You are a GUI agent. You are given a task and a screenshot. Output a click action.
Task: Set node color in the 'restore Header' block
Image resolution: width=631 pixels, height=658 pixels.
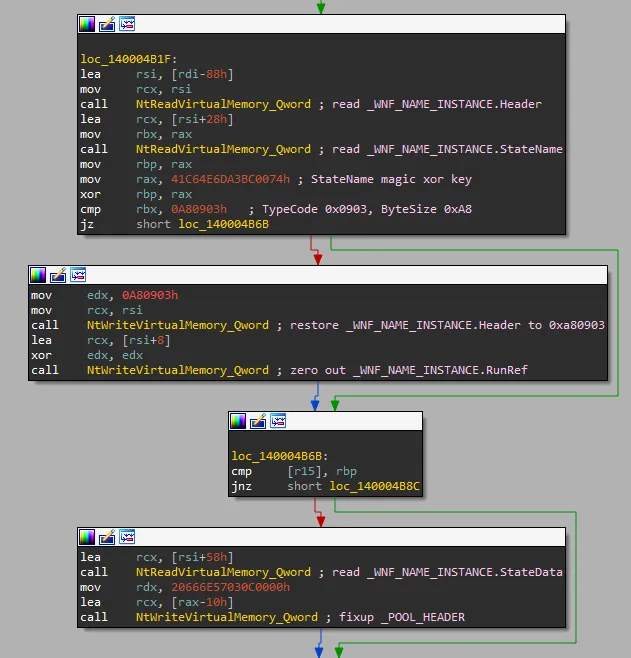pos(38,275)
